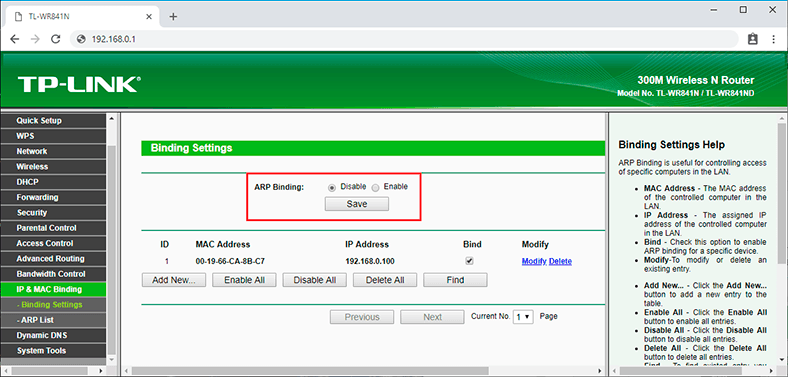Image resolution: width=788 pixels, height=377 pixels.
Task: Open the Chrome three-dot menu
Action: [773, 39]
